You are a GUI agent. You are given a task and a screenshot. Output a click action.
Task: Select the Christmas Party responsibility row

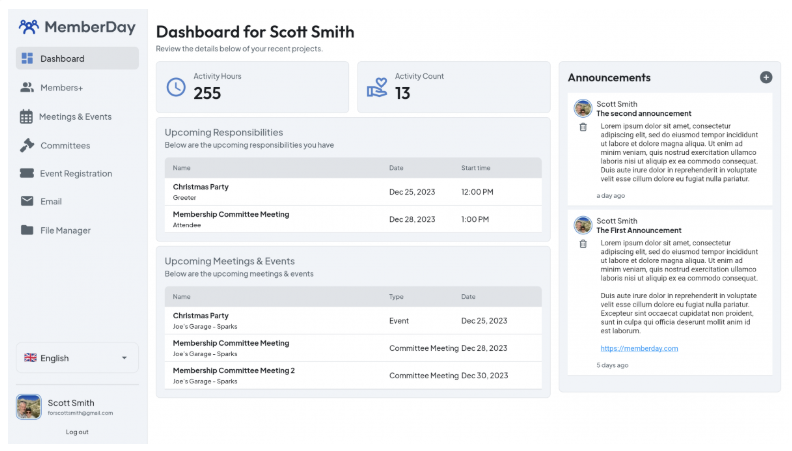pyautogui.click(x=353, y=192)
